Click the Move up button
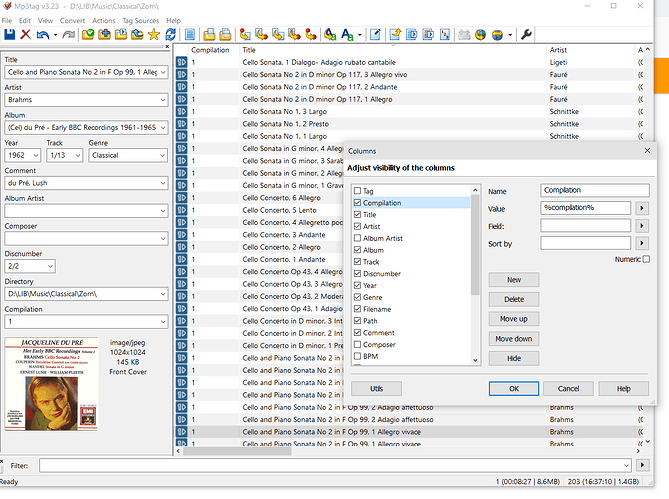The image size is (669, 499). [514, 319]
